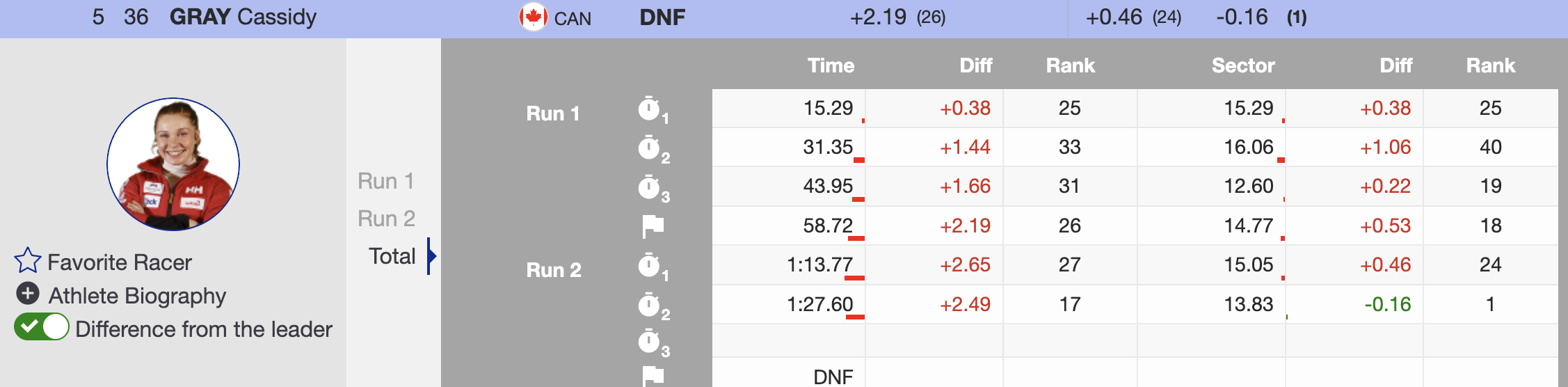Click the Canada flag icon

click(533, 17)
